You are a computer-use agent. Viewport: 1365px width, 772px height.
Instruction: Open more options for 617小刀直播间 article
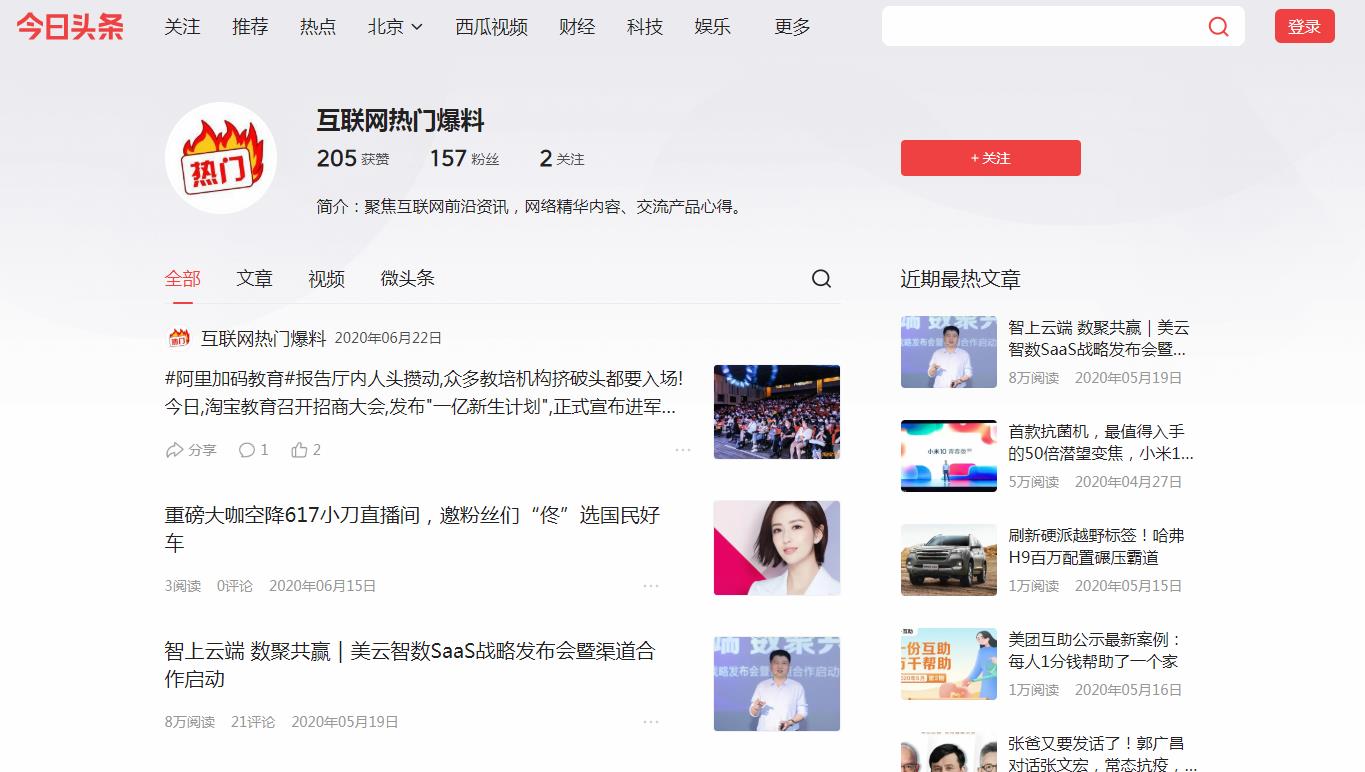(651, 586)
